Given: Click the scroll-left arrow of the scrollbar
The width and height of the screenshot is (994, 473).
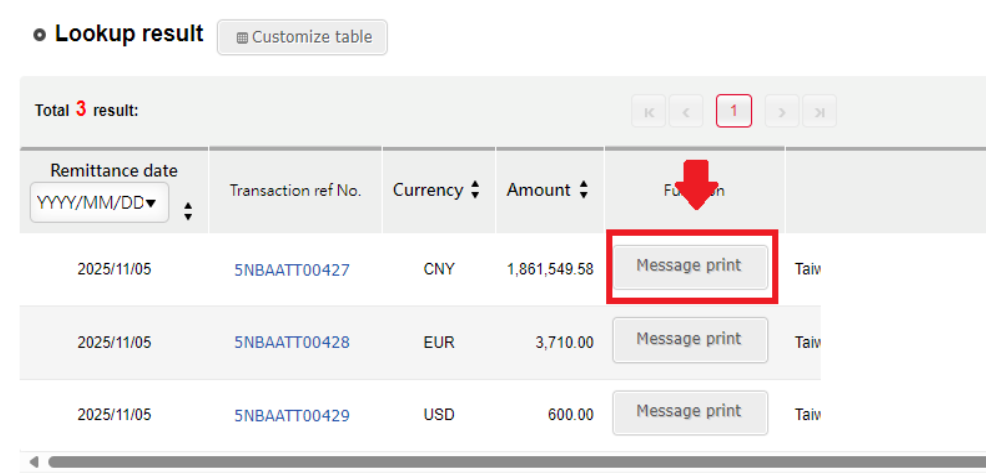Looking at the screenshot, I should [33, 462].
